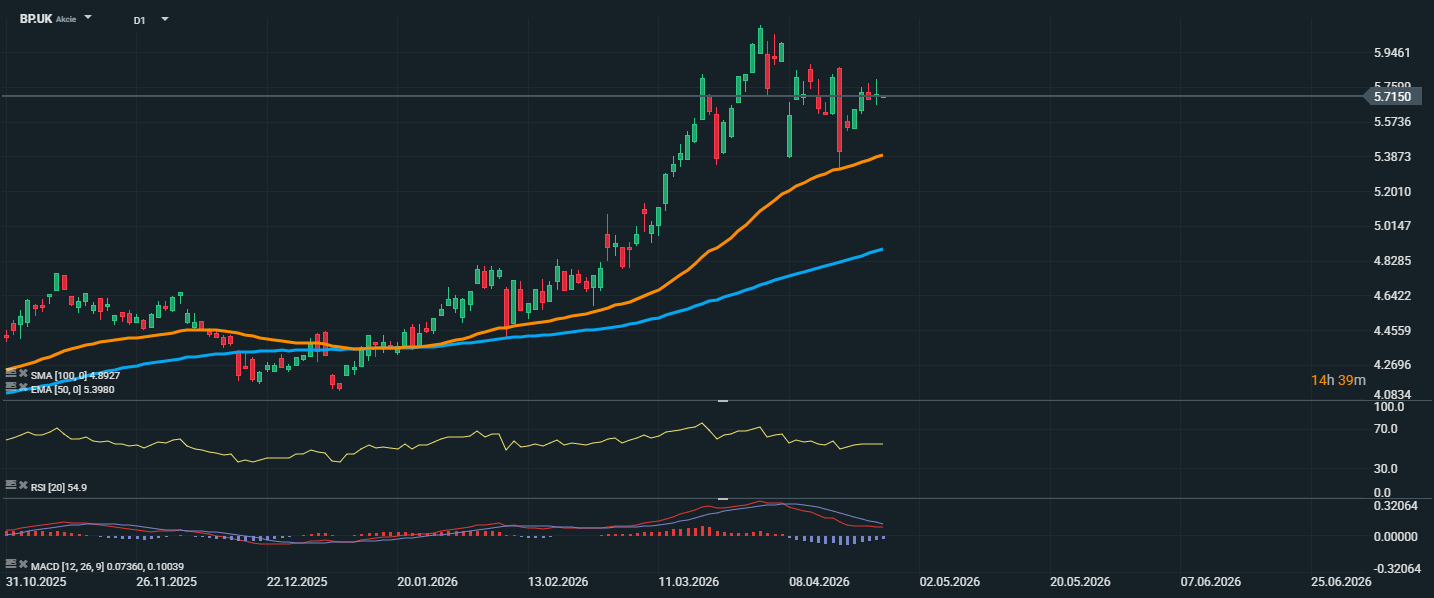Click price axis value 4.0834
The width and height of the screenshot is (1434, 598).
click(1392, 396)
